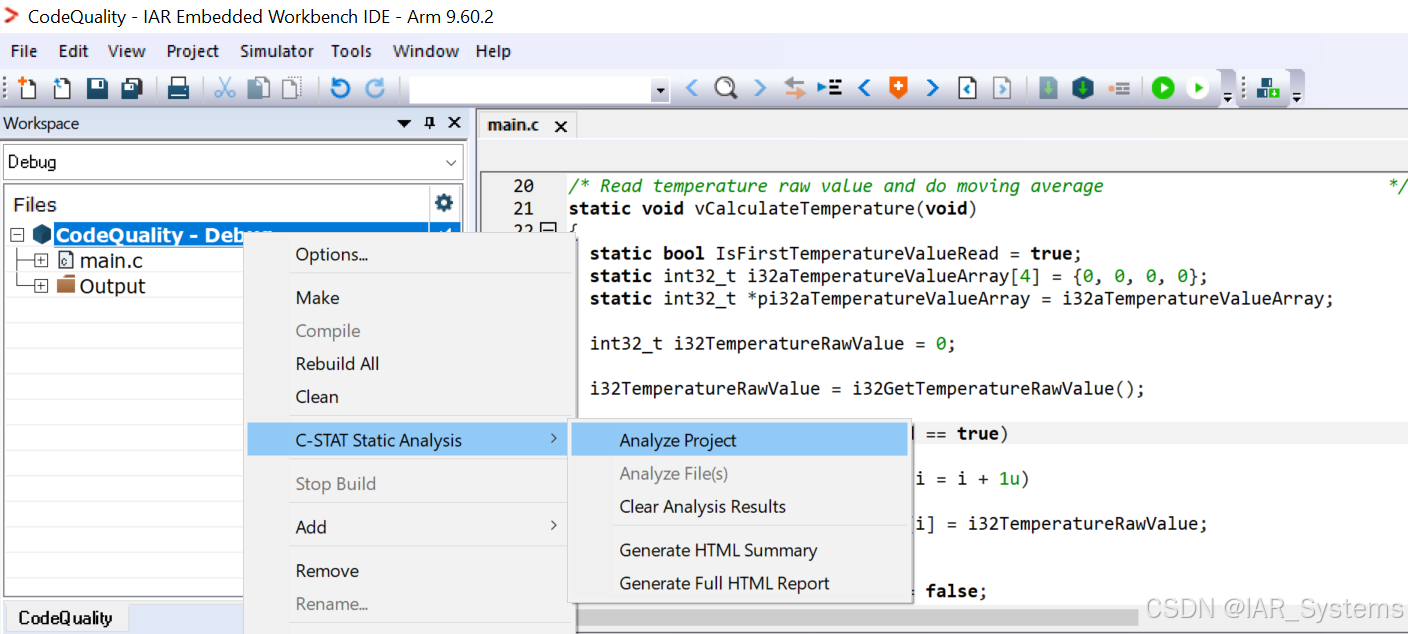Open the Project menu
The height and width of the screenshot is (634, 1408).
pyautogui.click(x=193, y=51)
